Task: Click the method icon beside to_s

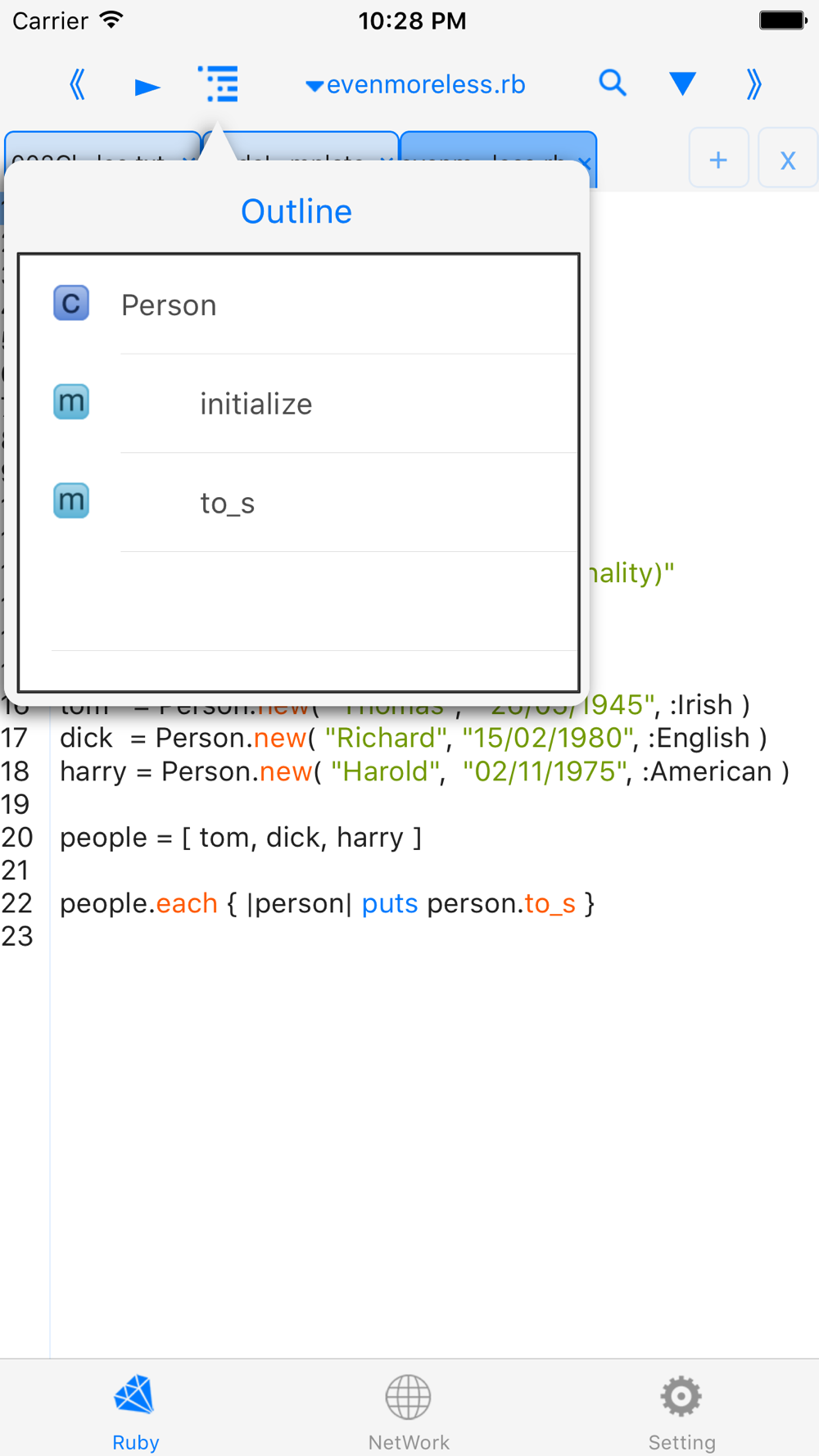Action: coord(71,501)
